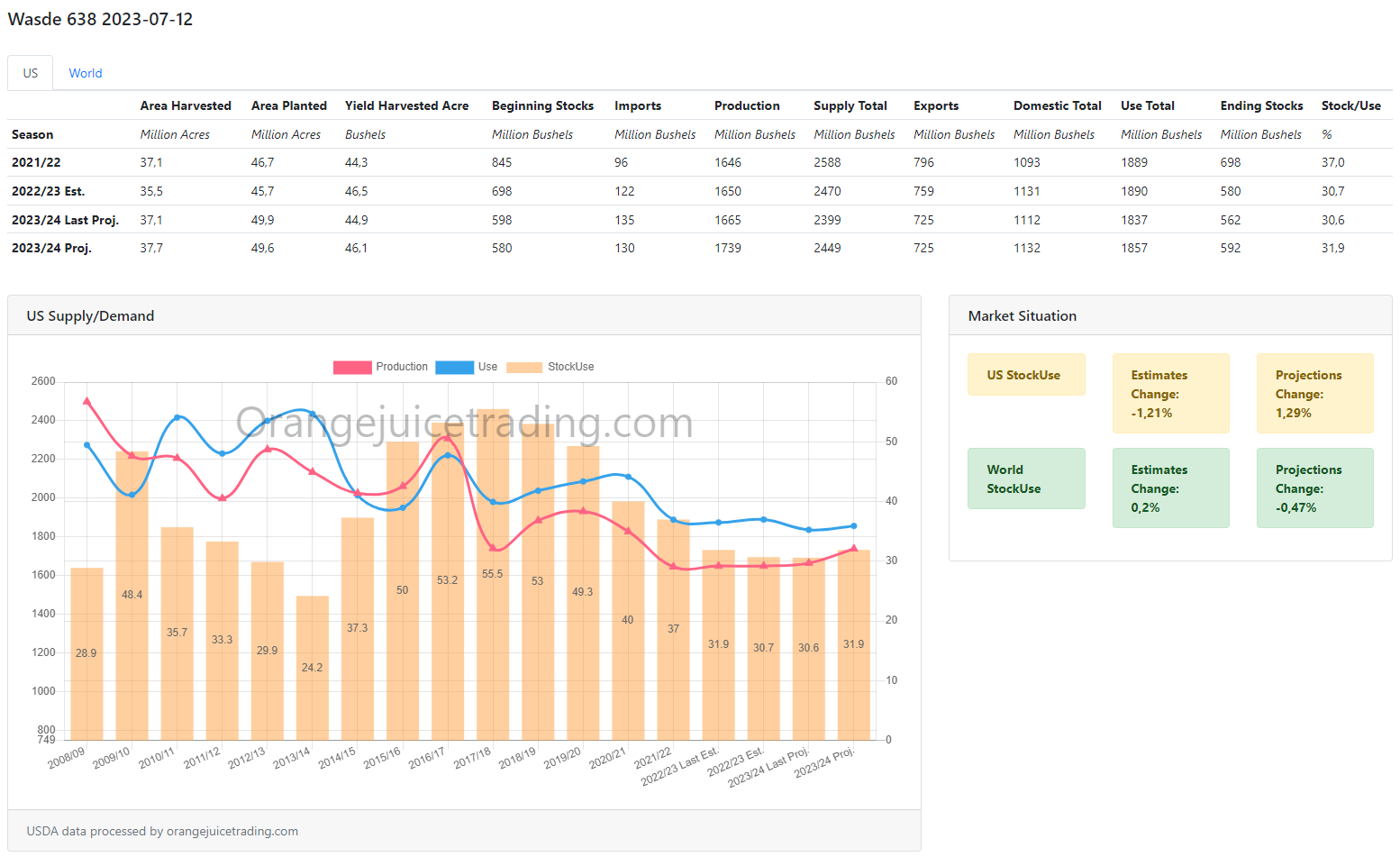The height and width of the screenshot is (857, 1400).
Task: Select the US tab
Action: point(31,73)
